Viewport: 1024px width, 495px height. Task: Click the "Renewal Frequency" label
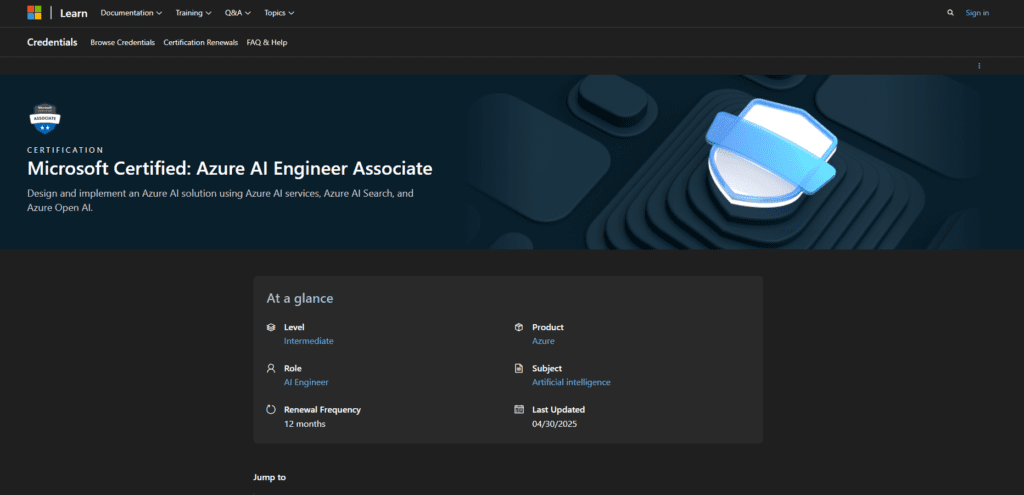click(x=322, y=409)
